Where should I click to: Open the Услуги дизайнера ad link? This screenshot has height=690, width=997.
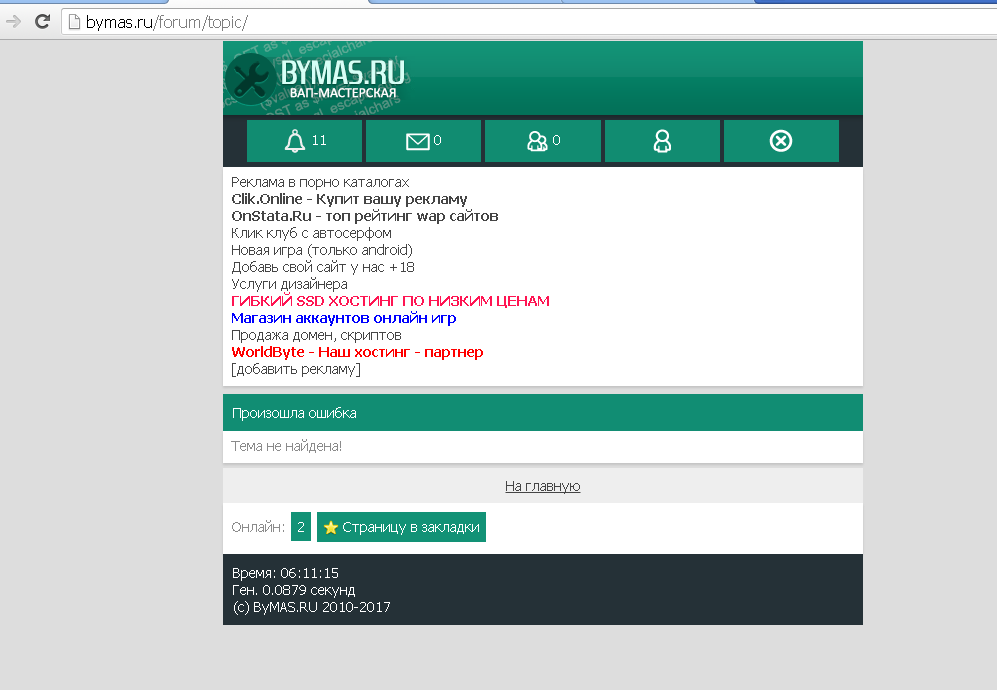(289, 284)
